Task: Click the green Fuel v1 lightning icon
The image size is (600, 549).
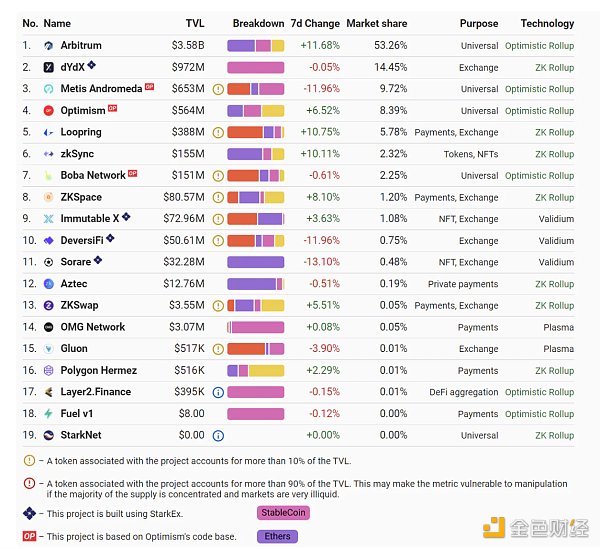Action: 49,414
